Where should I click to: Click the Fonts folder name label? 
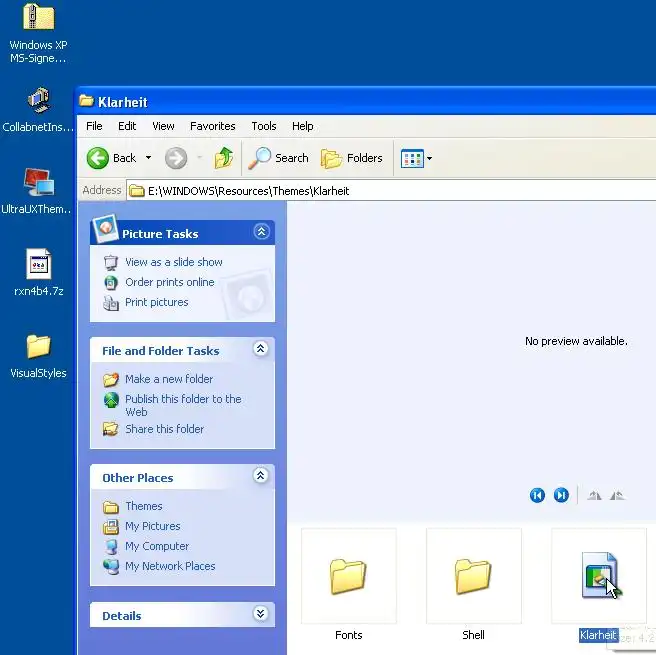(x=348, y=635)
